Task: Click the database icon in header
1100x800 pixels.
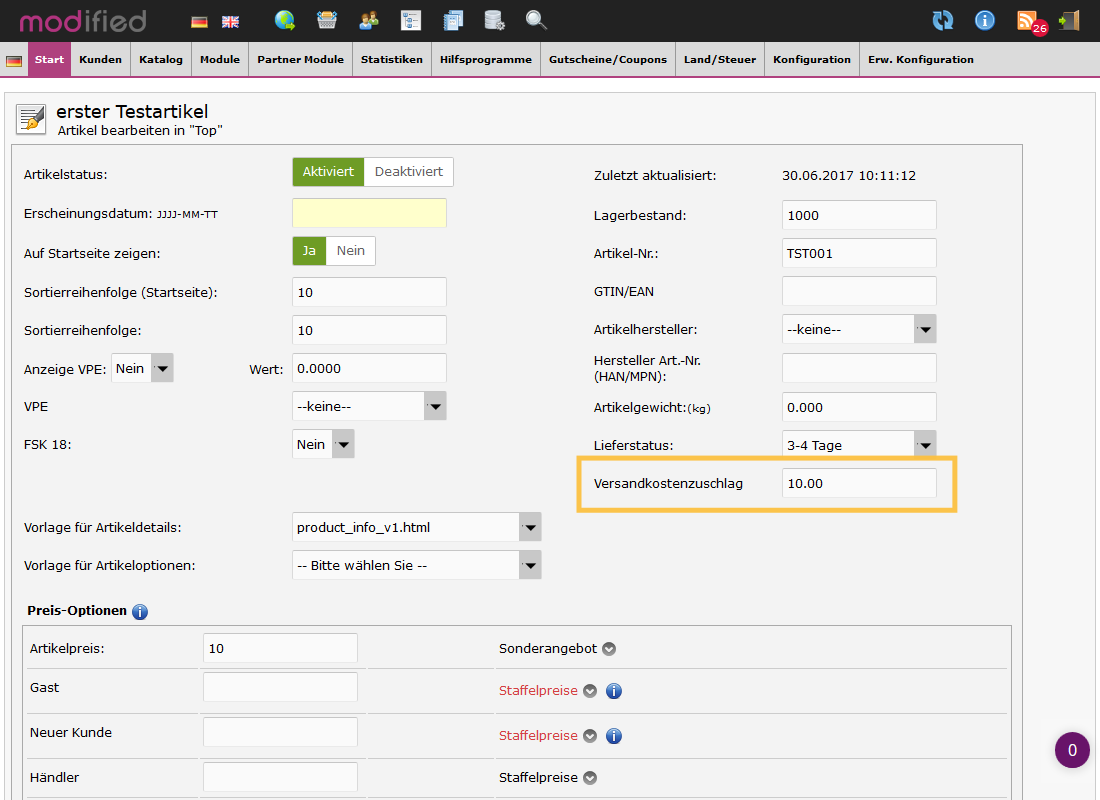Action: point(494,20)
